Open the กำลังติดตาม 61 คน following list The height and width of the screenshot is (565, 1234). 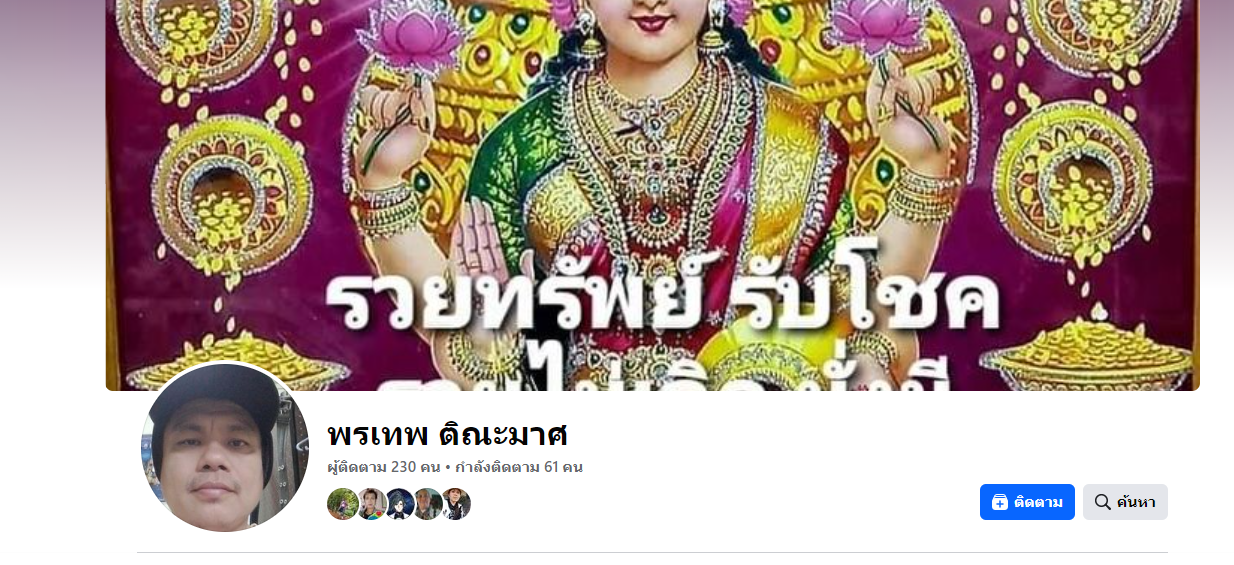coord(519,467)
